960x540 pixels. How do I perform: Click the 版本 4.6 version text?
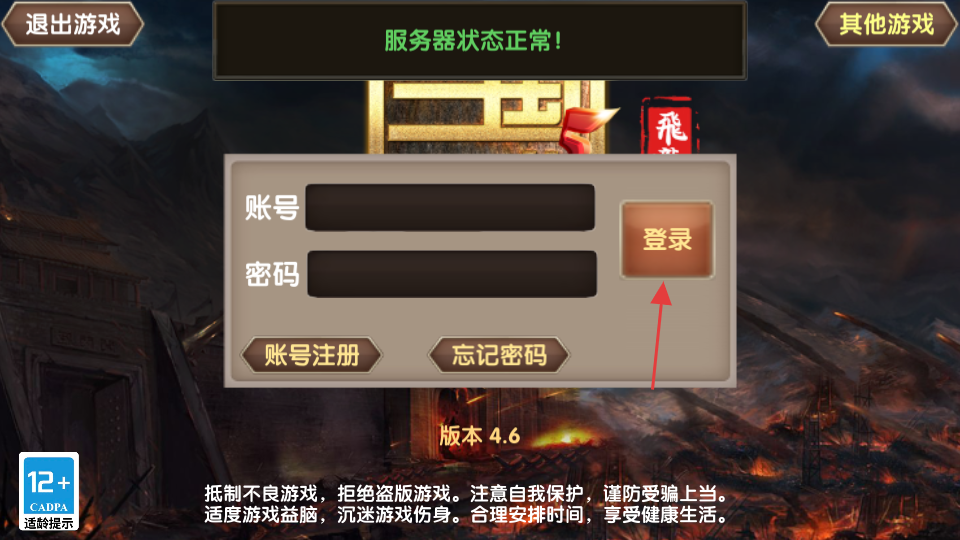click(x=479, y=436)
